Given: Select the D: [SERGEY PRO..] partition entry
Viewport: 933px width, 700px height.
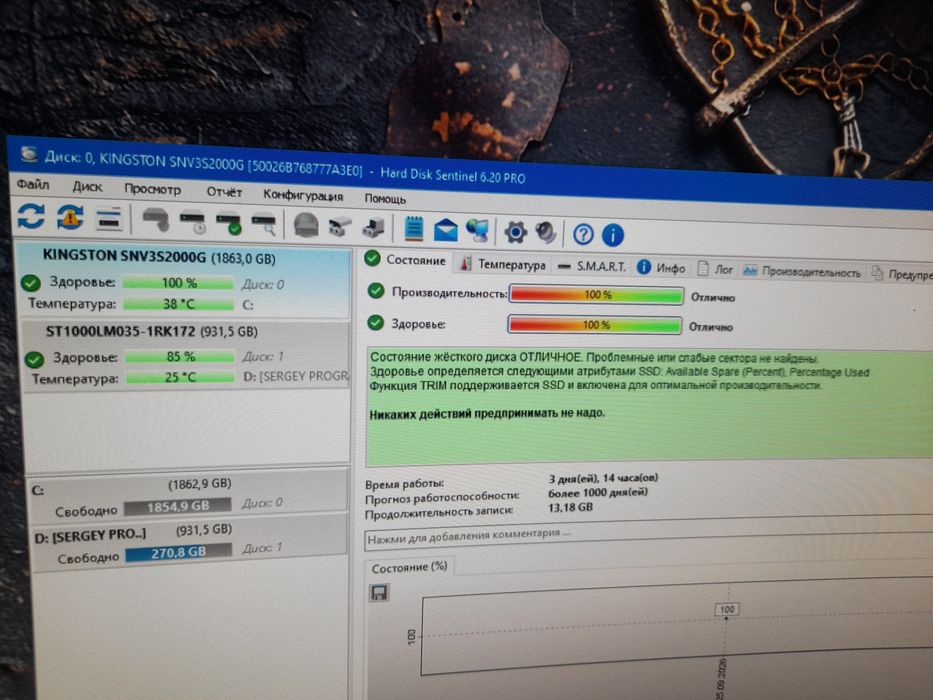Looking at the screenshot, I should click(x=189, y=543).
